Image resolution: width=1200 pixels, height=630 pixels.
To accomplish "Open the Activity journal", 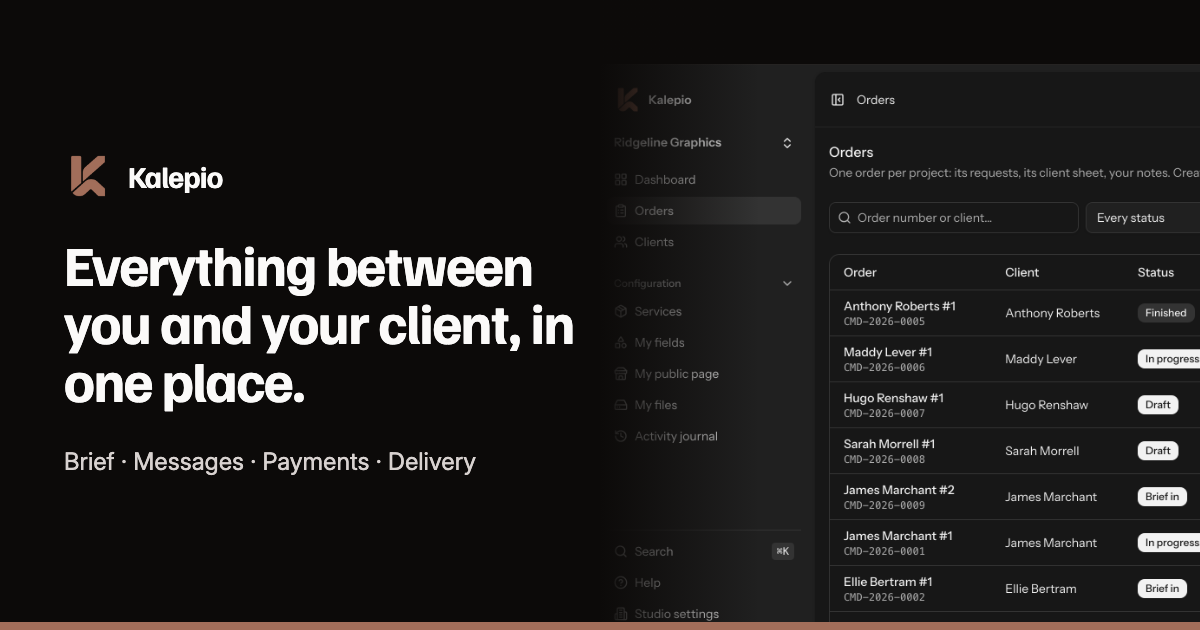I will (x=704, y=436).
